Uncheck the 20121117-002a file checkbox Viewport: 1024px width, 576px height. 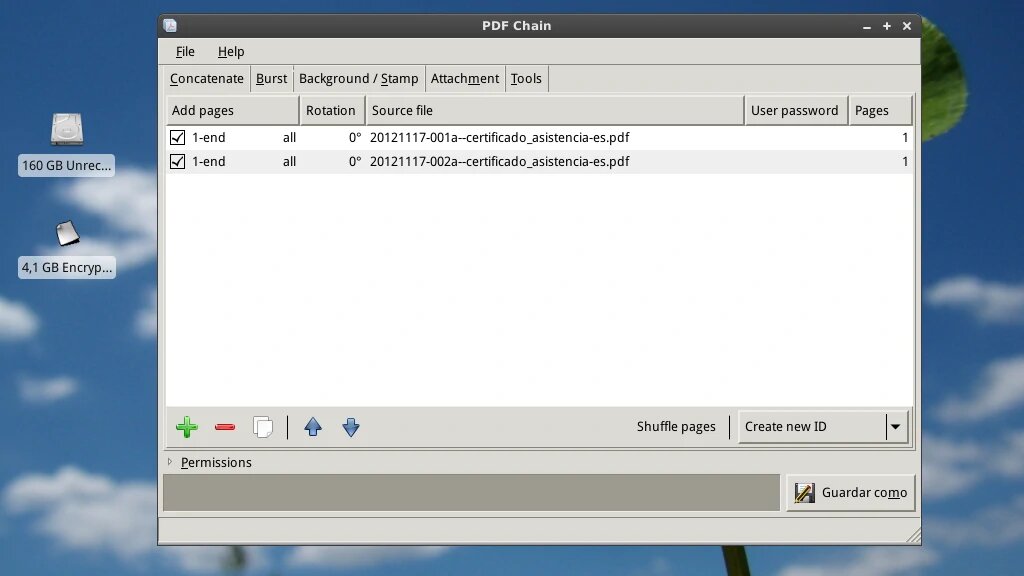click(178, 161)
